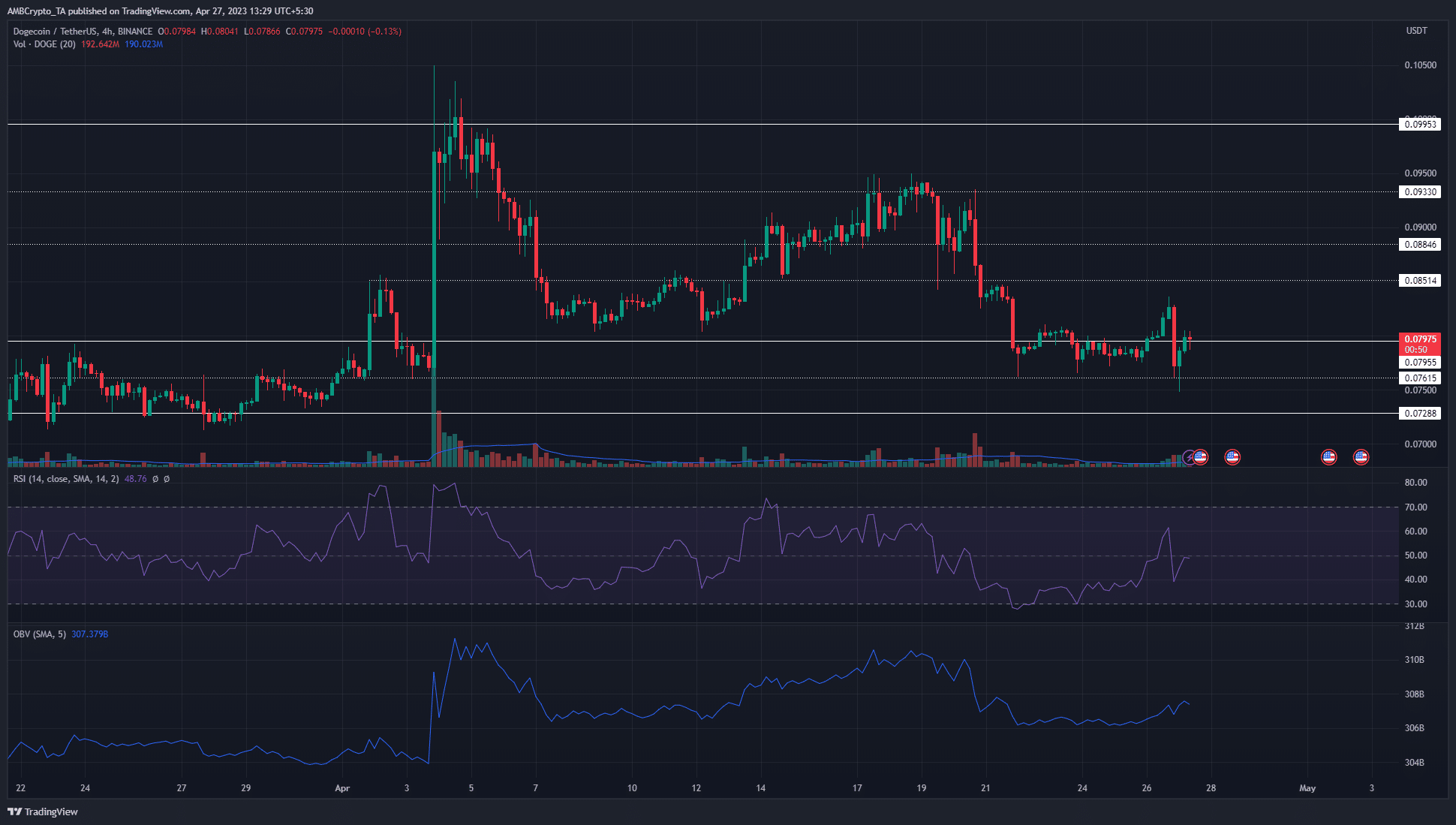Click the 'Apr' label on time axis
Image resolution: width=1456 pixels, height=825 pixels.
pos(342,788)
